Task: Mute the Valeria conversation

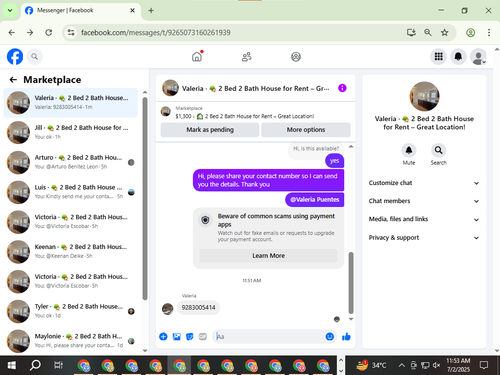Action: coord(409,151)
